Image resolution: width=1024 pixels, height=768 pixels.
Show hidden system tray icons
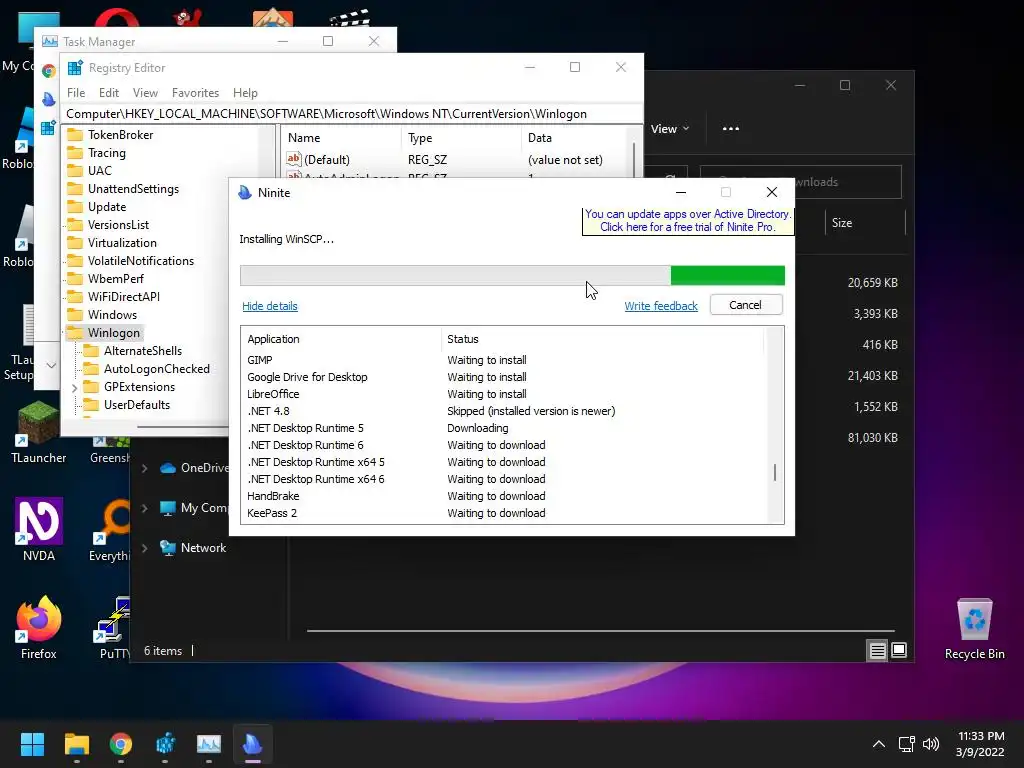click(x=879, y=744)
